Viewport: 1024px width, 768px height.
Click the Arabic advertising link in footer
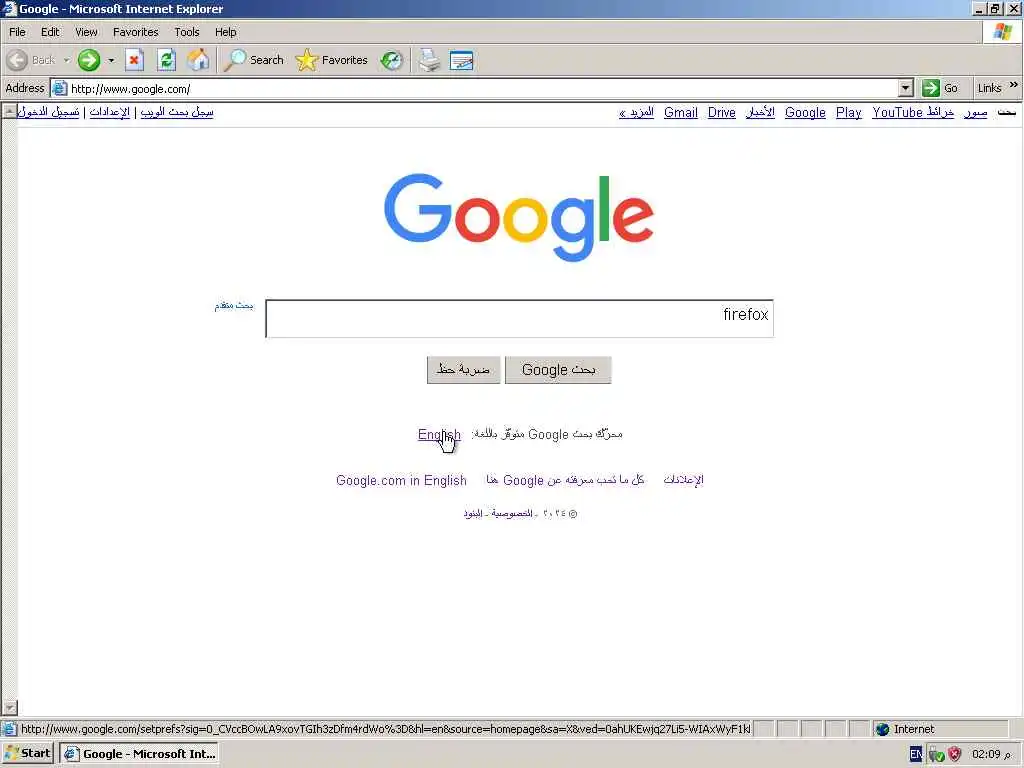pyautogui.click(x=683, y=480)
